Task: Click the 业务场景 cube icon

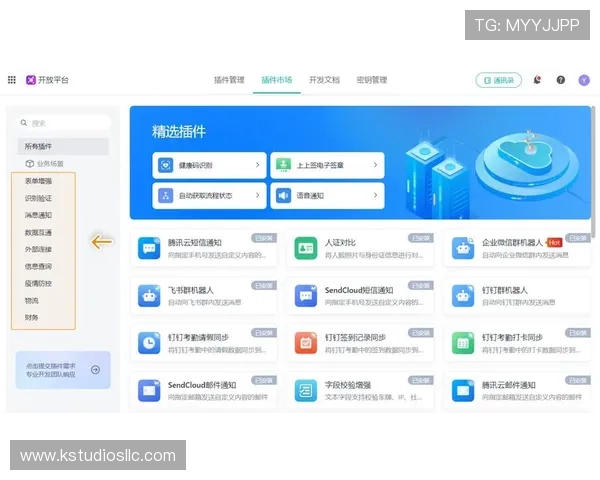Action: pyautogui.click(x=29, y=163)
